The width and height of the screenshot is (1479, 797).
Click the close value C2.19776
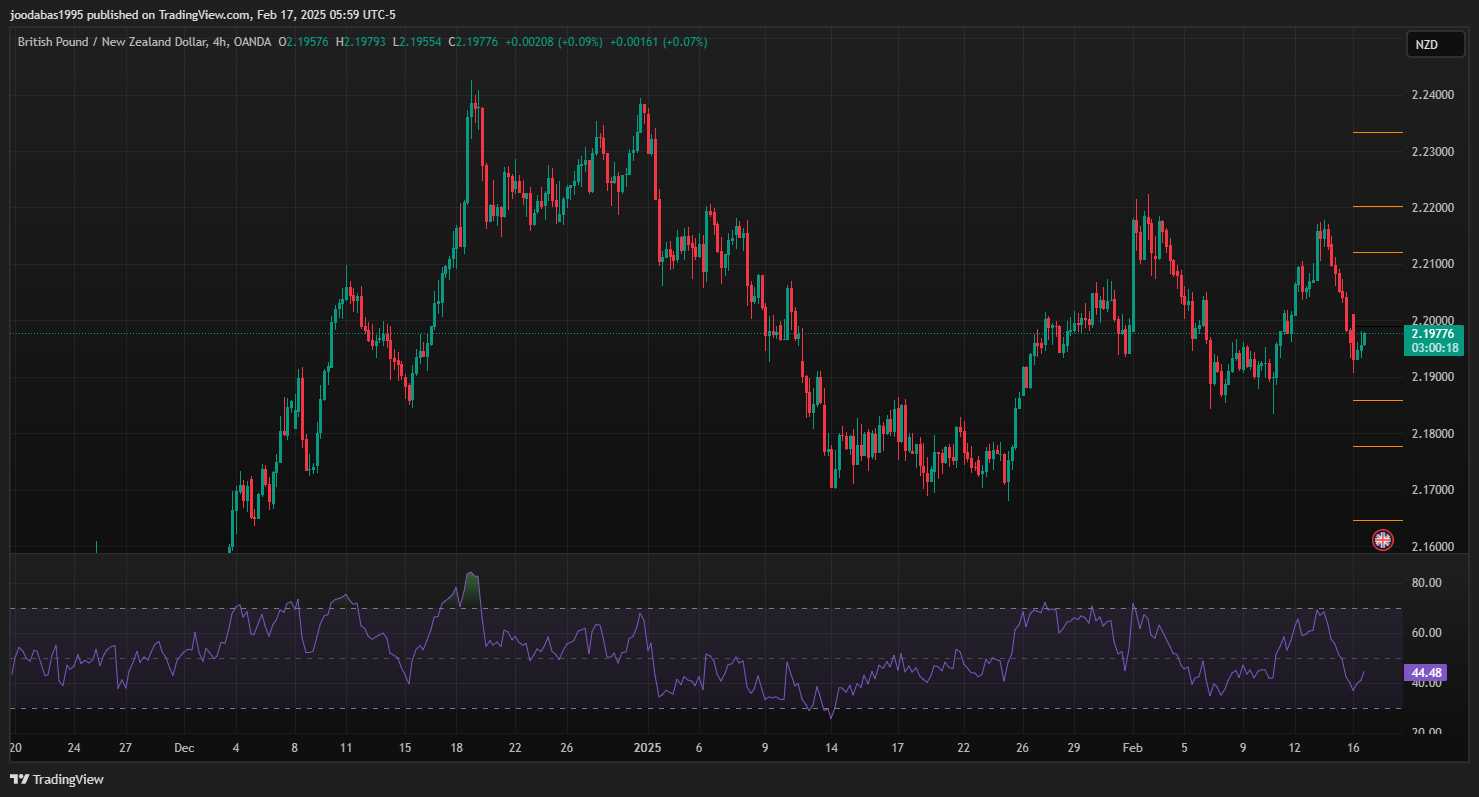pyautogui.click(x=473, y=42)
